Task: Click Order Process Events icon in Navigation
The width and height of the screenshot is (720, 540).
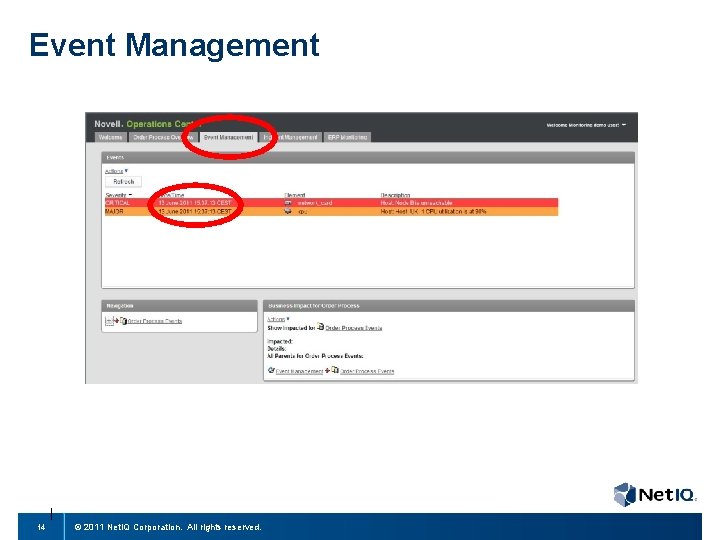Action: pos(123,321)
